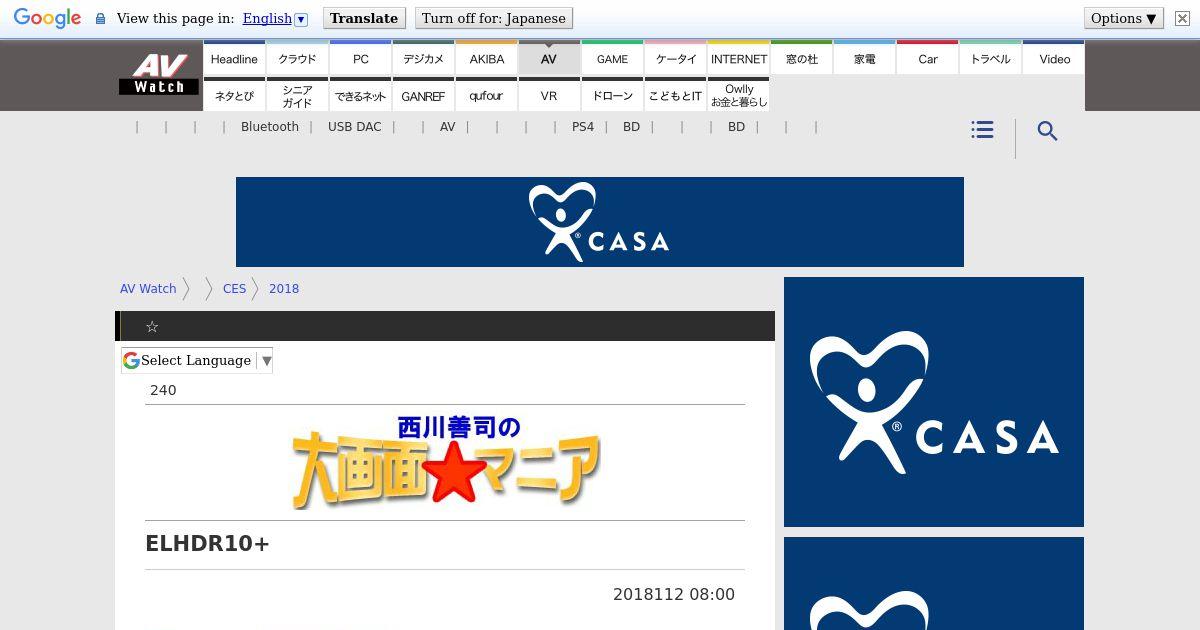Click the 240 text above column banner

point(163,390)
